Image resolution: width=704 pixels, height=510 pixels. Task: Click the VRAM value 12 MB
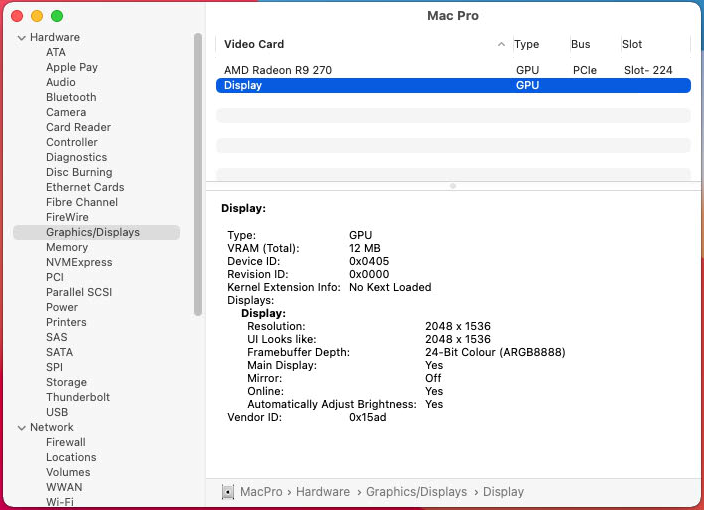[x=365, y=248]
